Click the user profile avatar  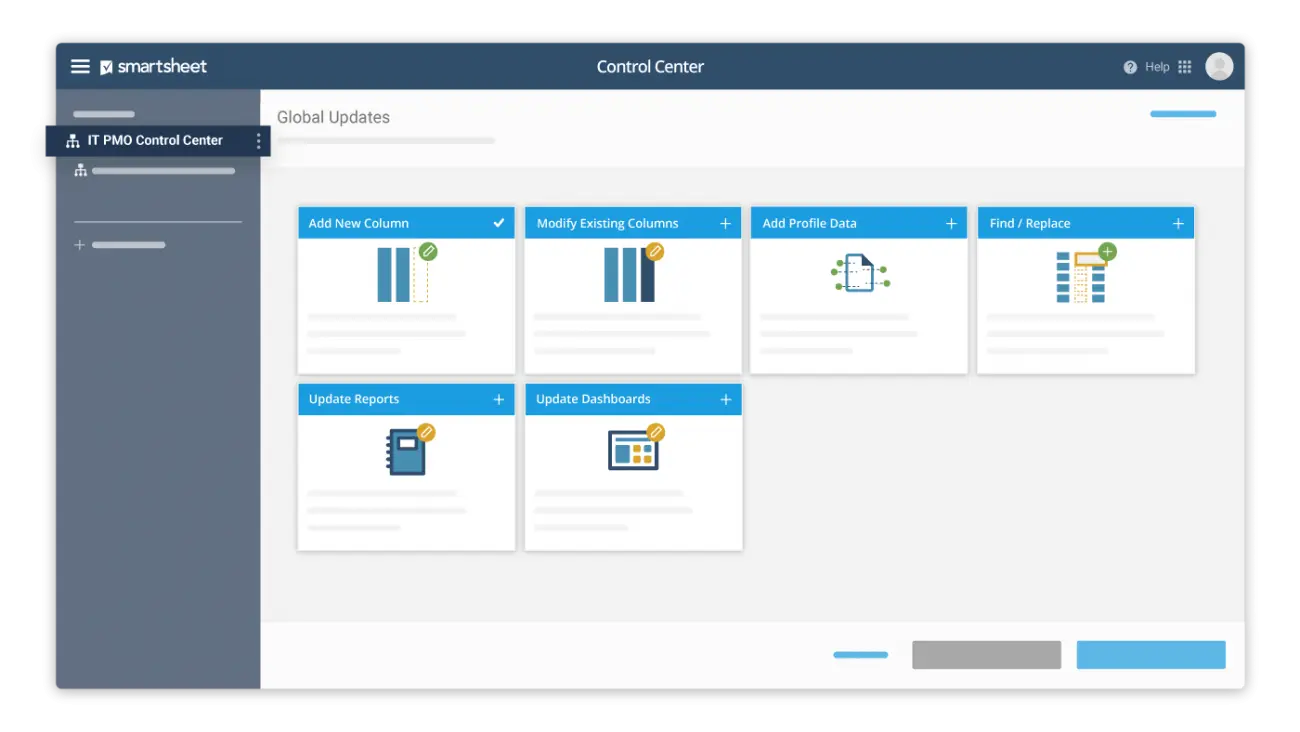[1219, 67]
